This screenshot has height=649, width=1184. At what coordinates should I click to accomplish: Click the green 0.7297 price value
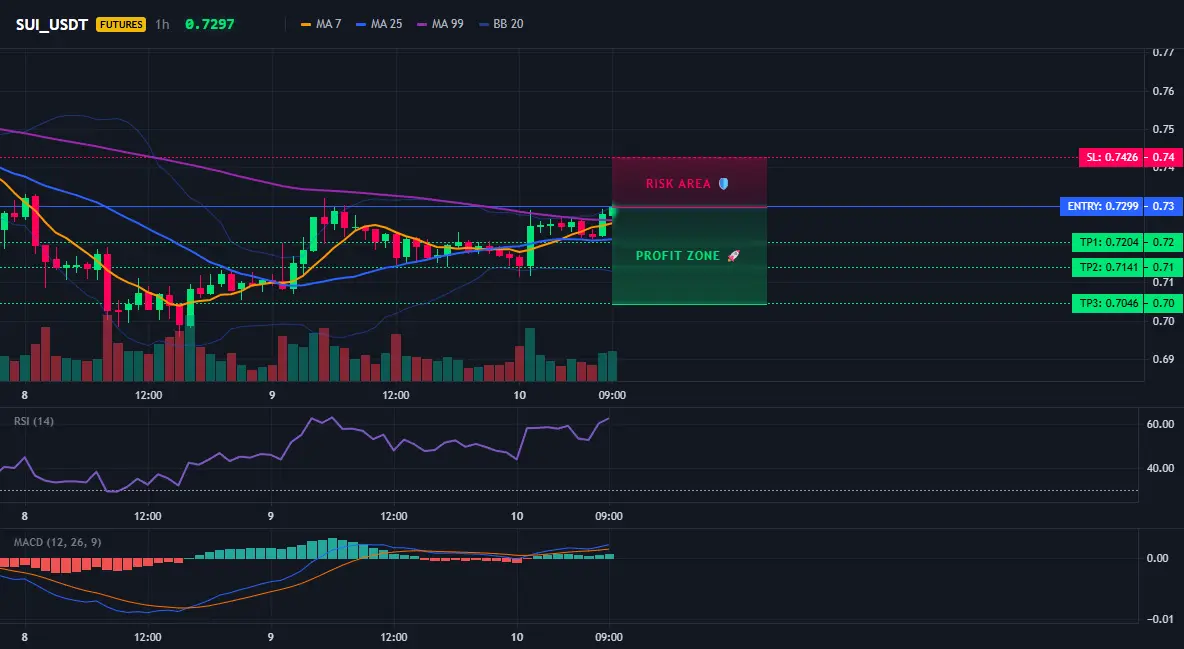click(210, 24)
